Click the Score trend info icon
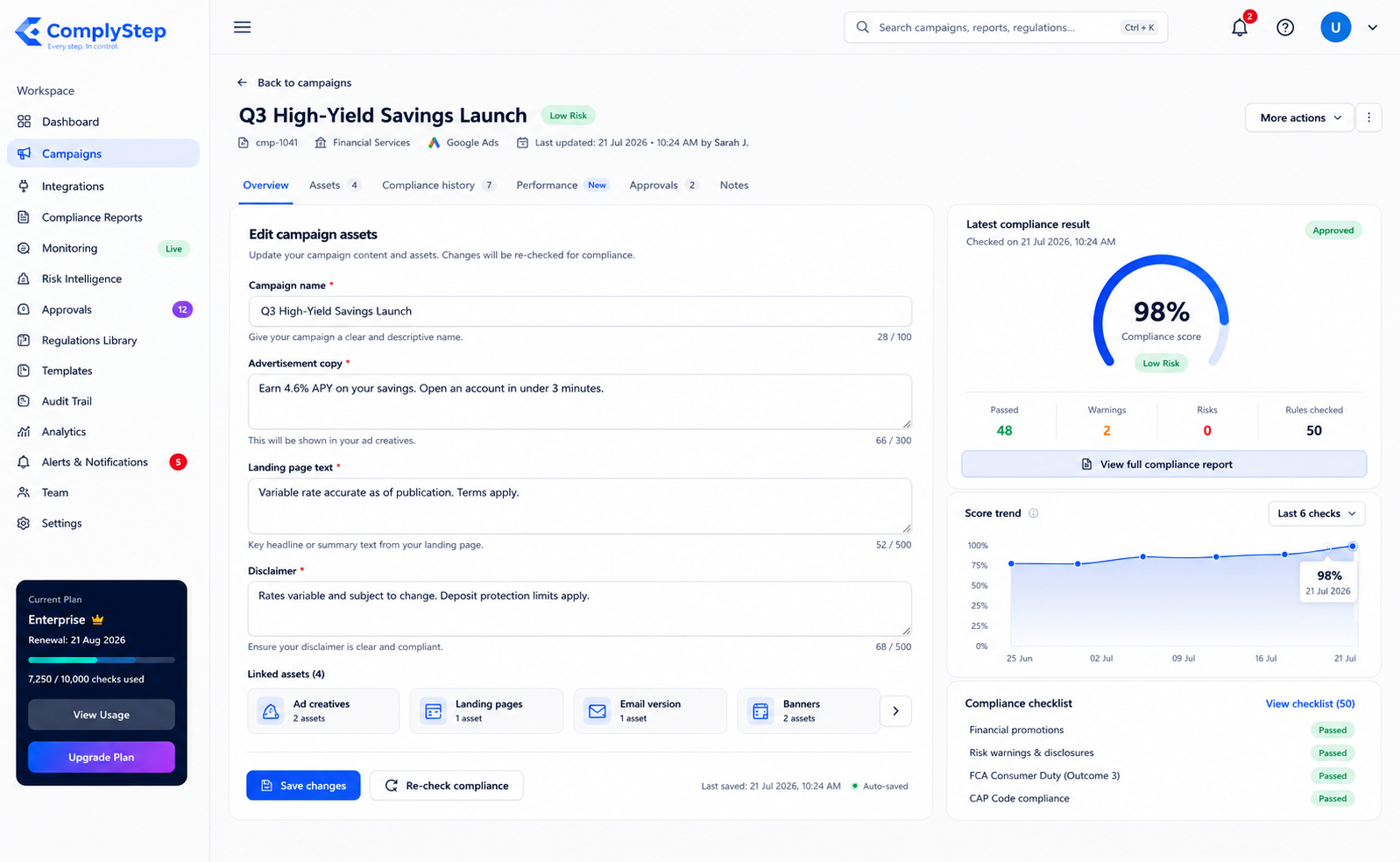 pyautogui.click(x=1034, y=513)
